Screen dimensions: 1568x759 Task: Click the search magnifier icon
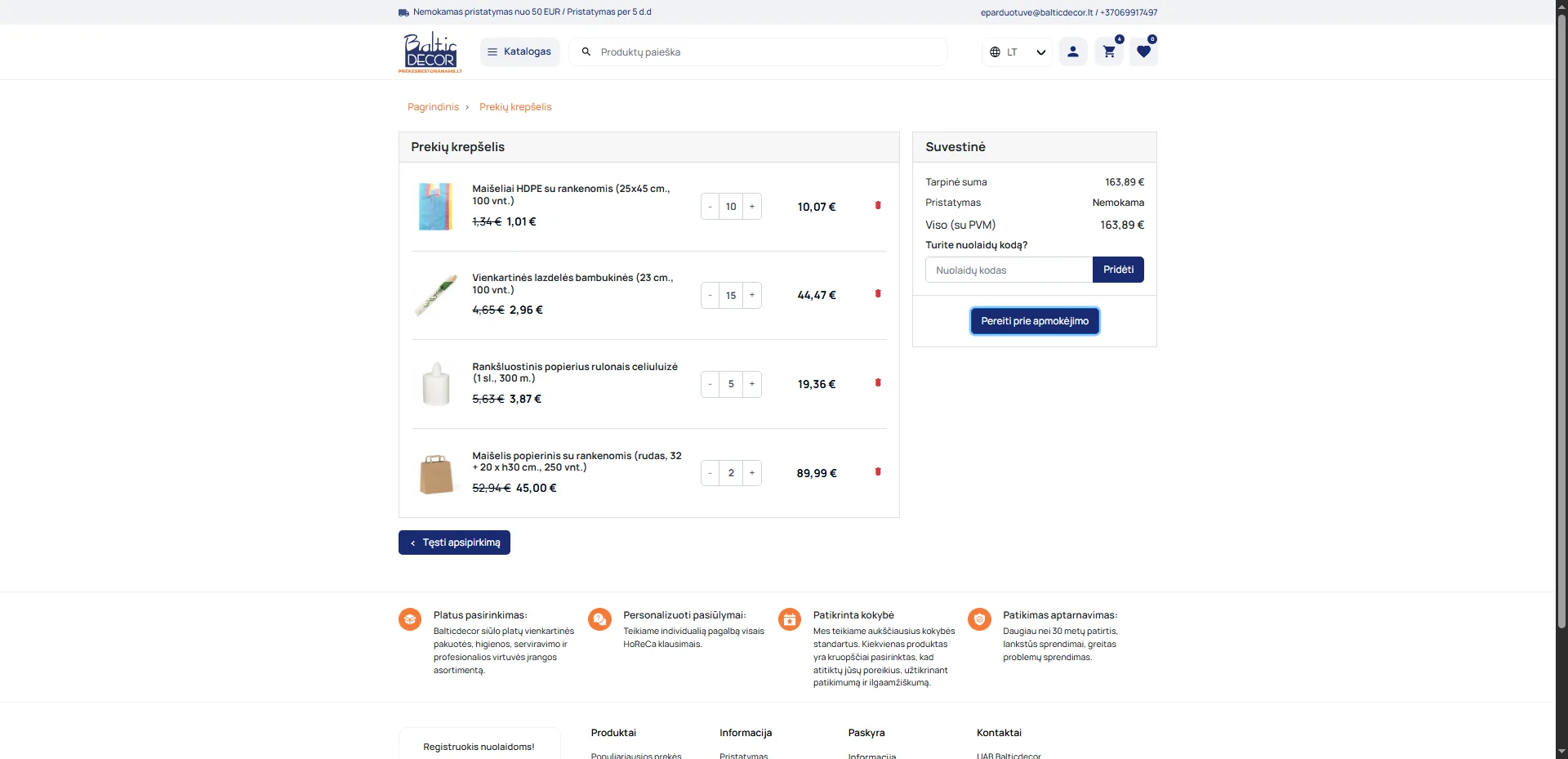tap(586, 51)
